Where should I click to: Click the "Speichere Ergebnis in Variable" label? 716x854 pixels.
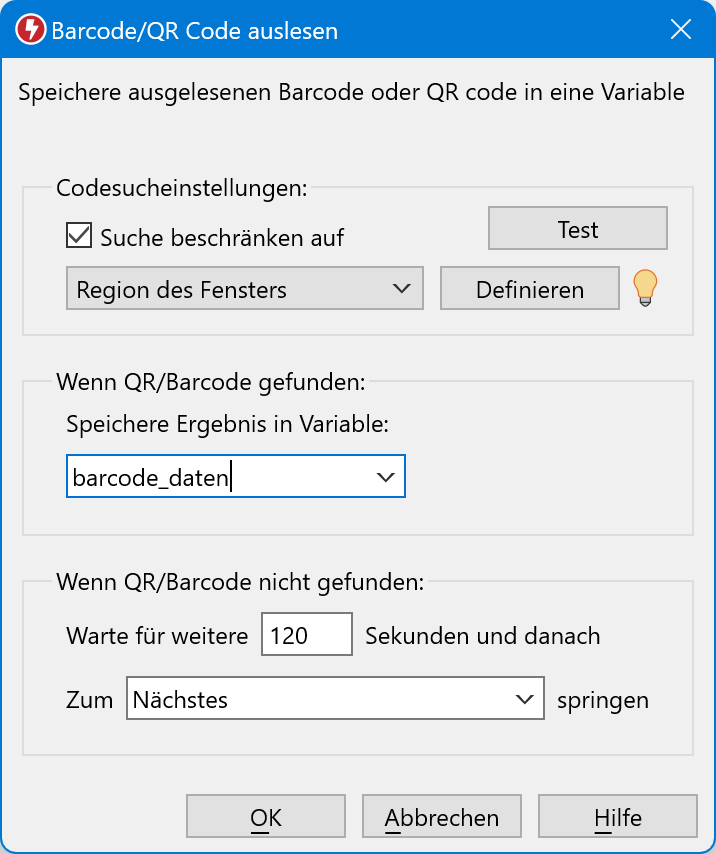pyautogui.click(x=227, y=423)
